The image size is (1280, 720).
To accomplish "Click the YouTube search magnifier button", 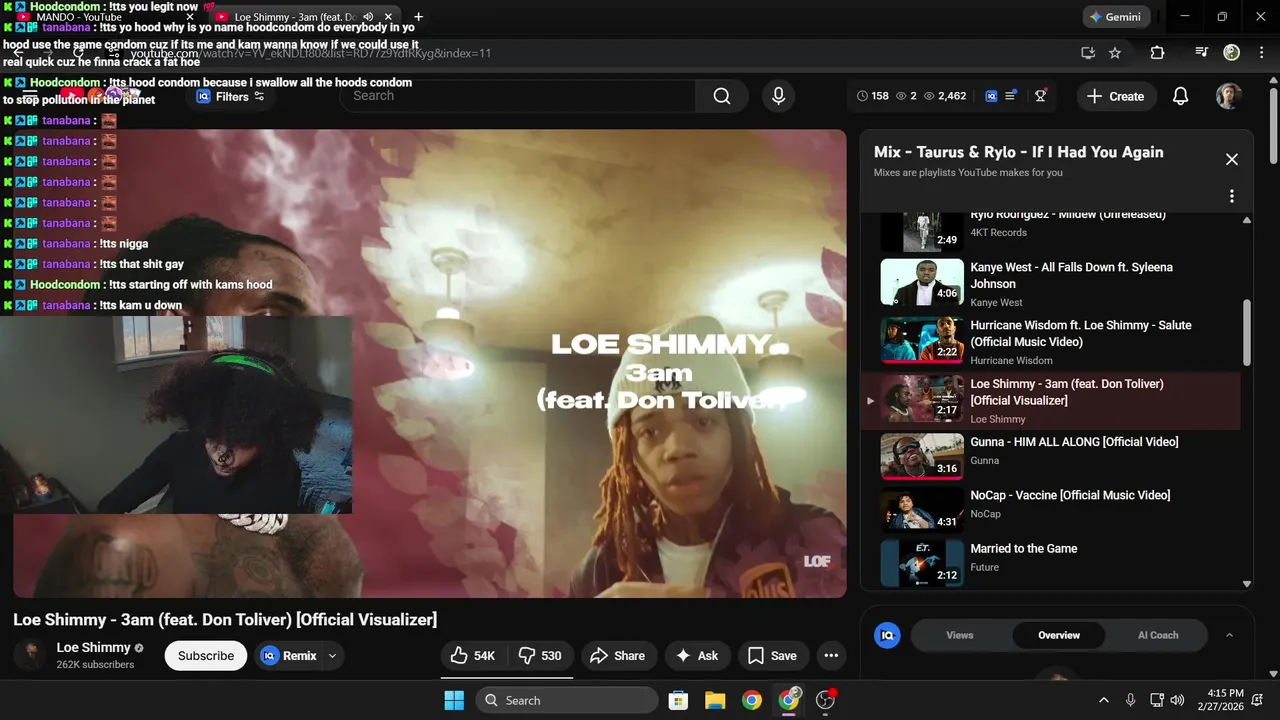I will click(x=722, y=96).
